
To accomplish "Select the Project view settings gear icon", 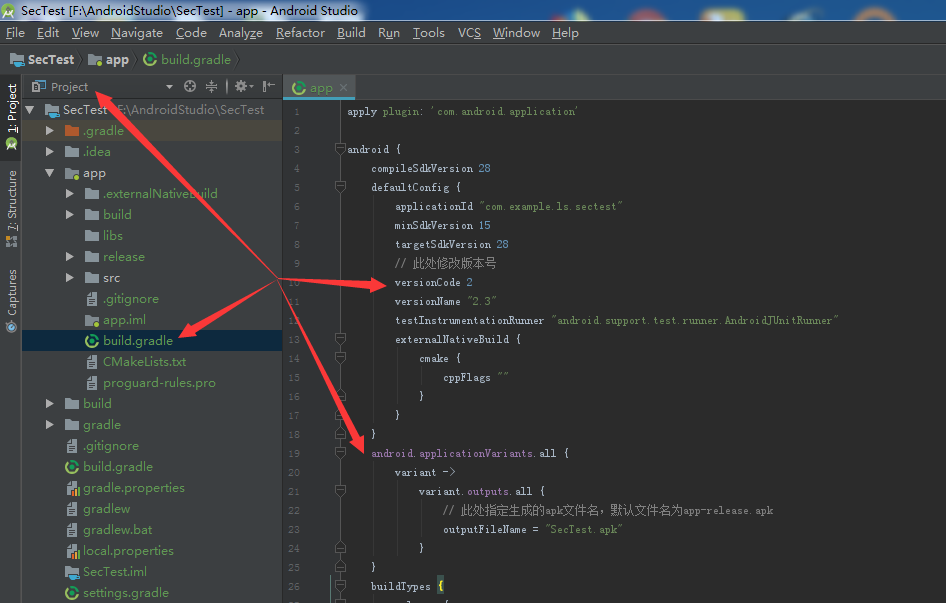I will click(x=241, y=87).
